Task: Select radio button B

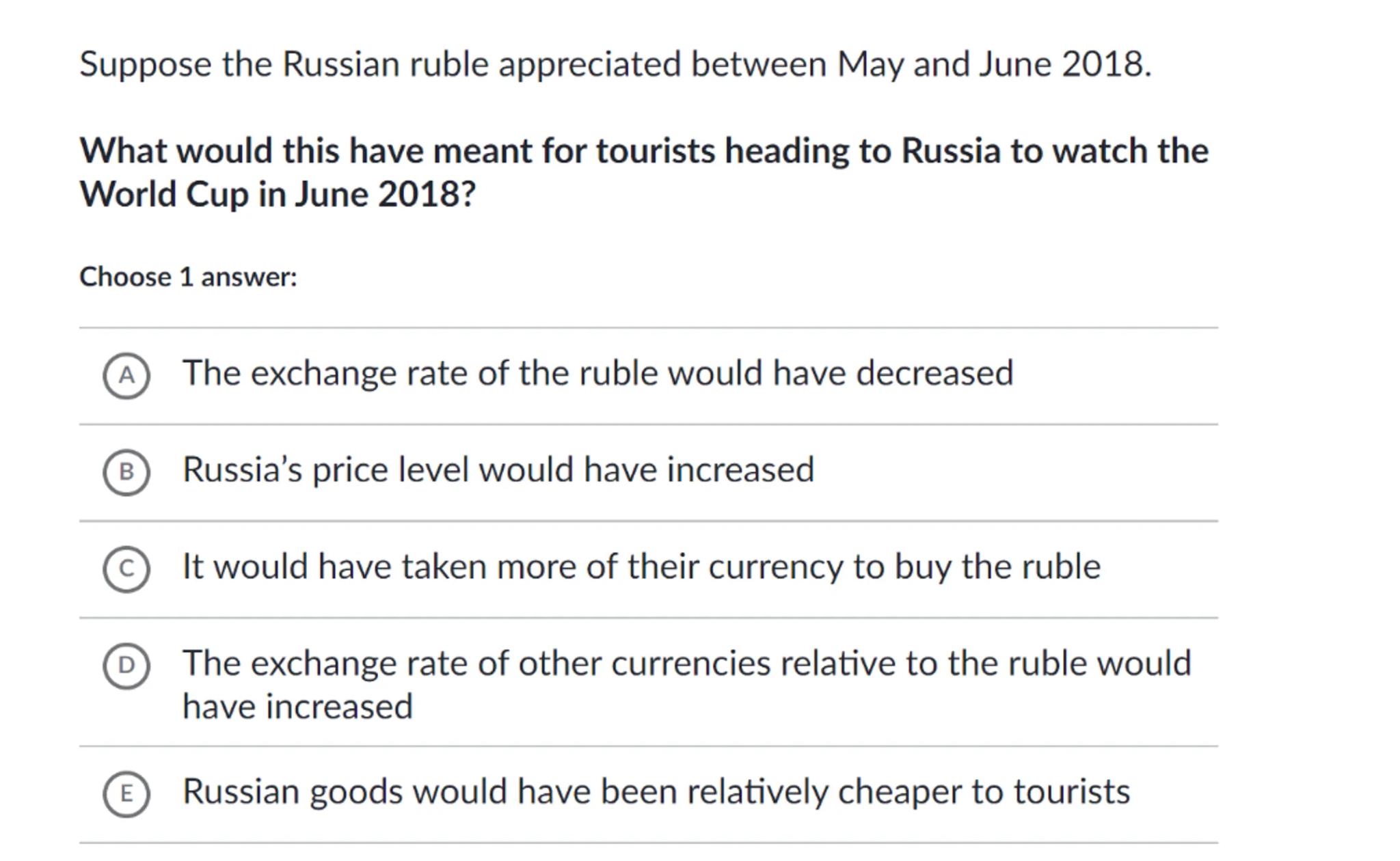Action: [x=126, y=472]
